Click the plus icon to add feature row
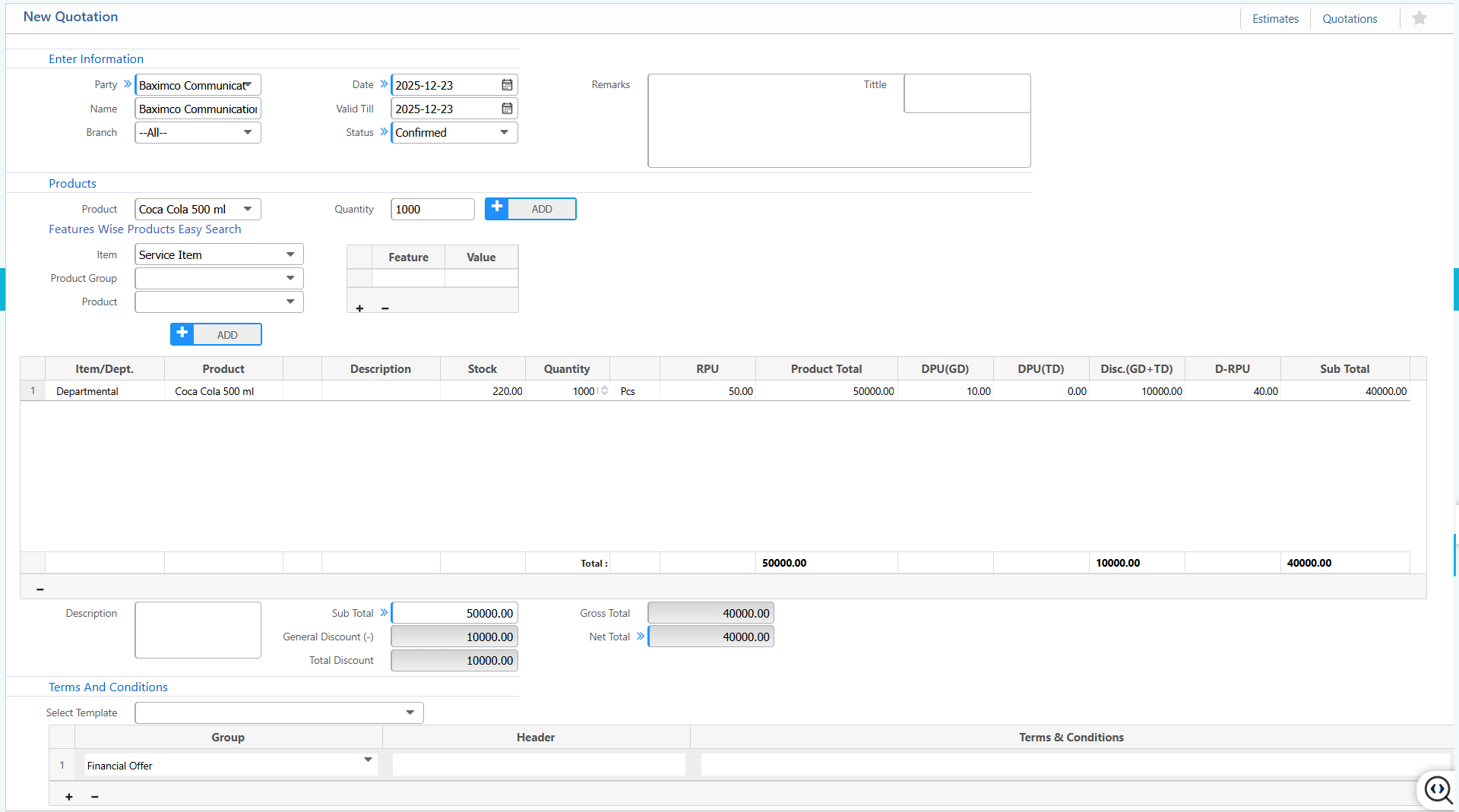Image resolution: width=1459 pixels, height=812 pixels. pos(359,308)
